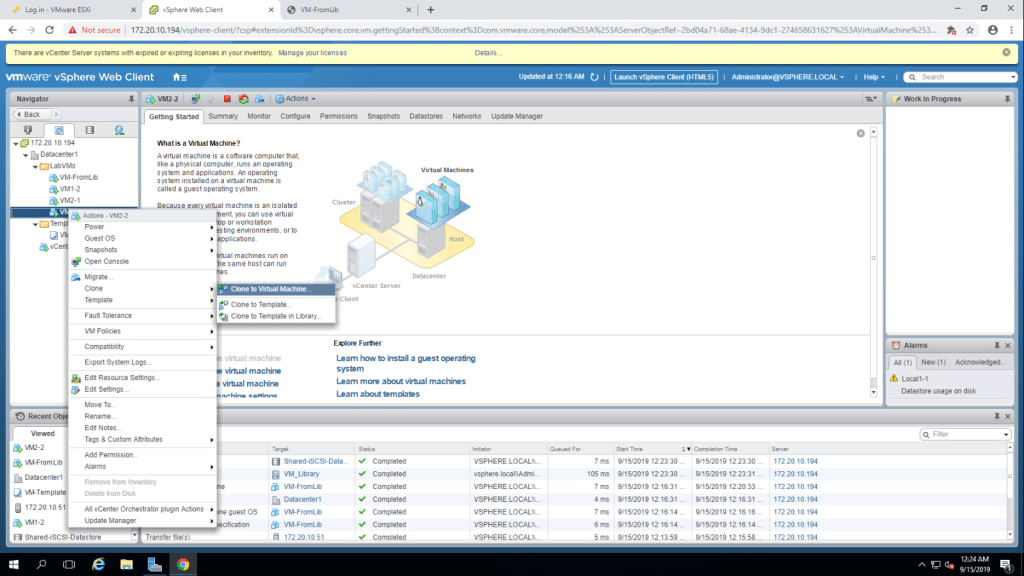The height and width of the screenshot is (576, 1024).
Task: Expand the Administrator@VSPHERE.LOCAL user menu
Action: pos(788,77)
